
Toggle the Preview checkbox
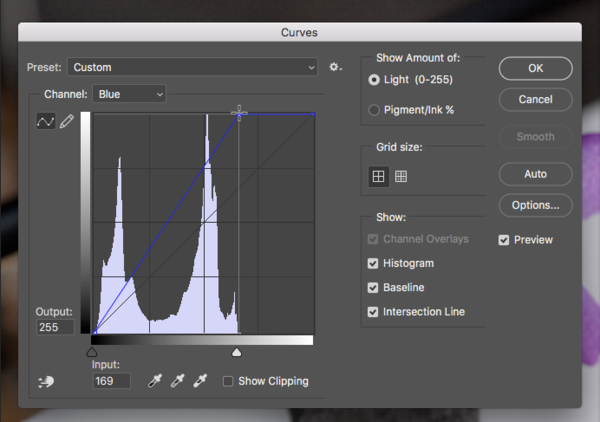pyautogui.click(x=504, y=240)
